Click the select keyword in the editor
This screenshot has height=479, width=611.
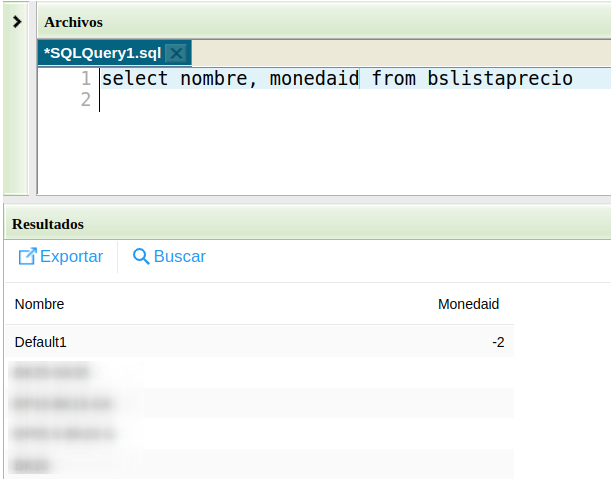(135, 78)
